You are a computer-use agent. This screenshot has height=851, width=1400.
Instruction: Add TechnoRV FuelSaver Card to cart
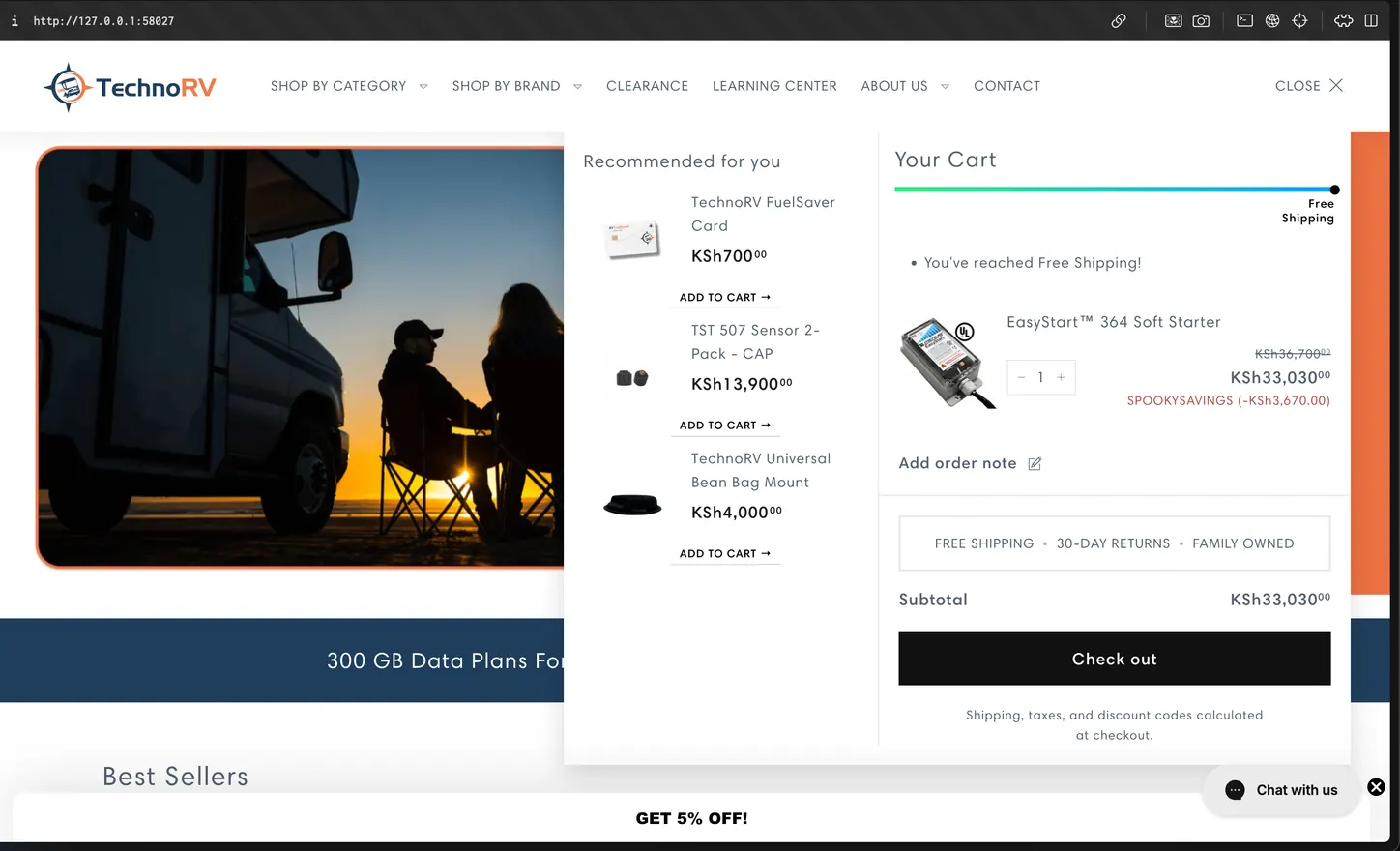(x=725, y=298)
